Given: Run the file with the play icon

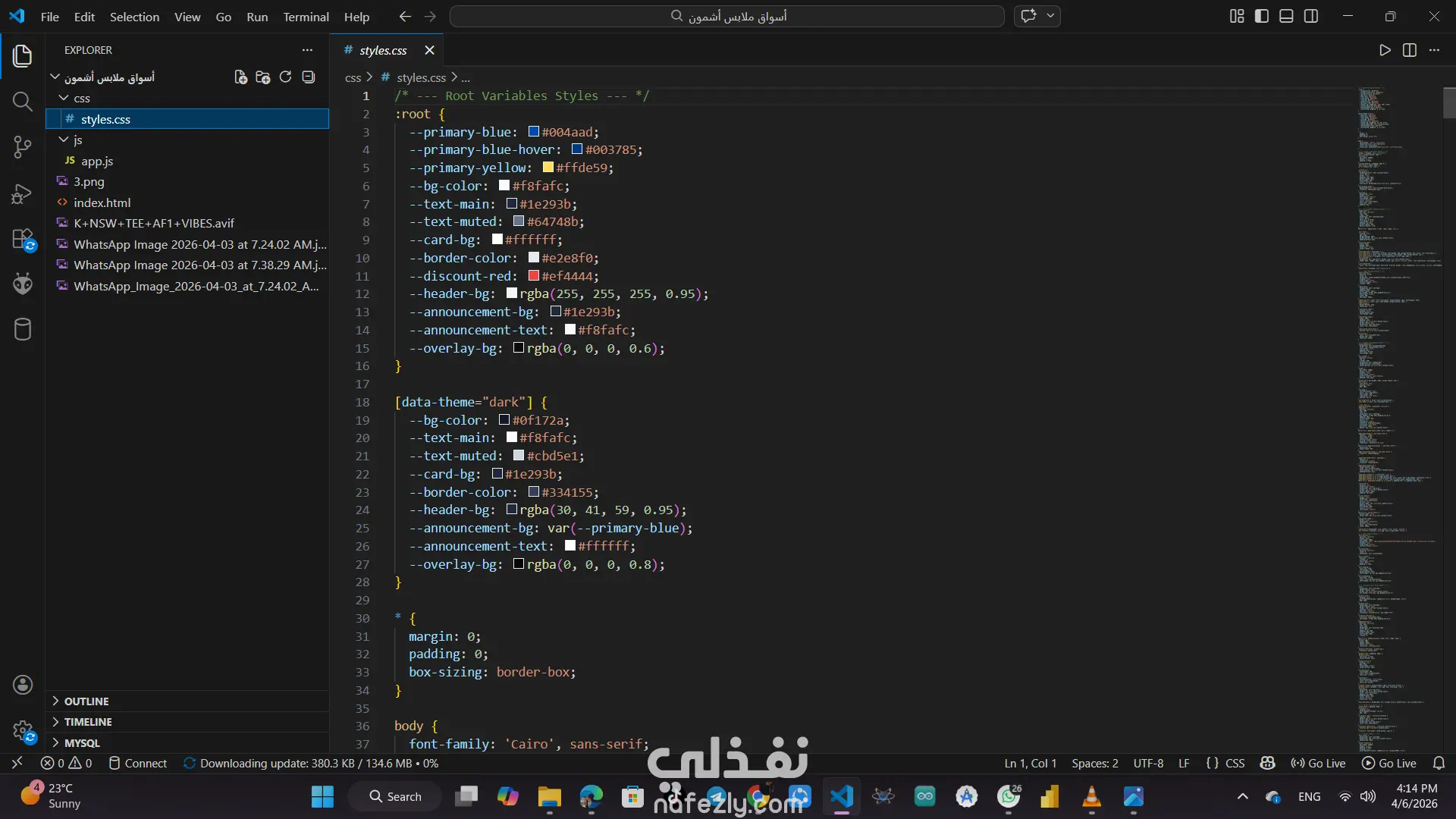Looking at the screenshot, I should point(1385,50).
